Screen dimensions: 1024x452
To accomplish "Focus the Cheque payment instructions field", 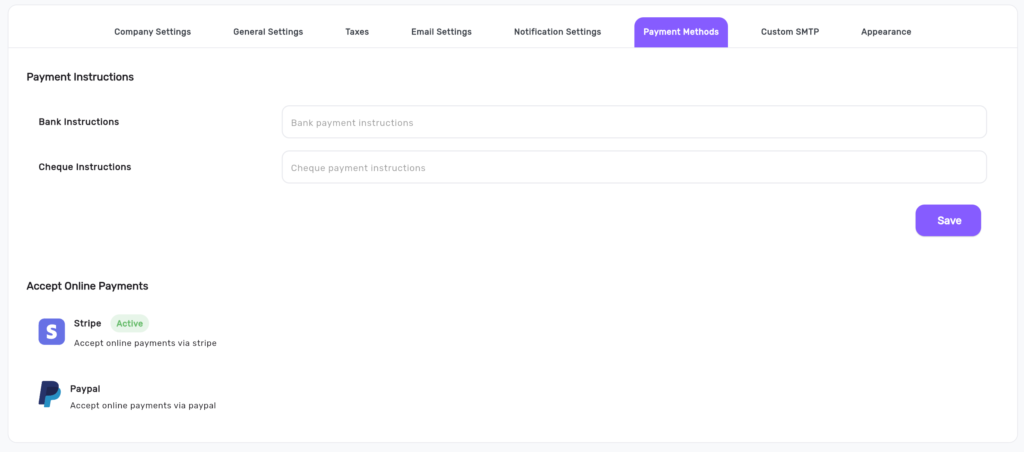I will click(634, 167).
